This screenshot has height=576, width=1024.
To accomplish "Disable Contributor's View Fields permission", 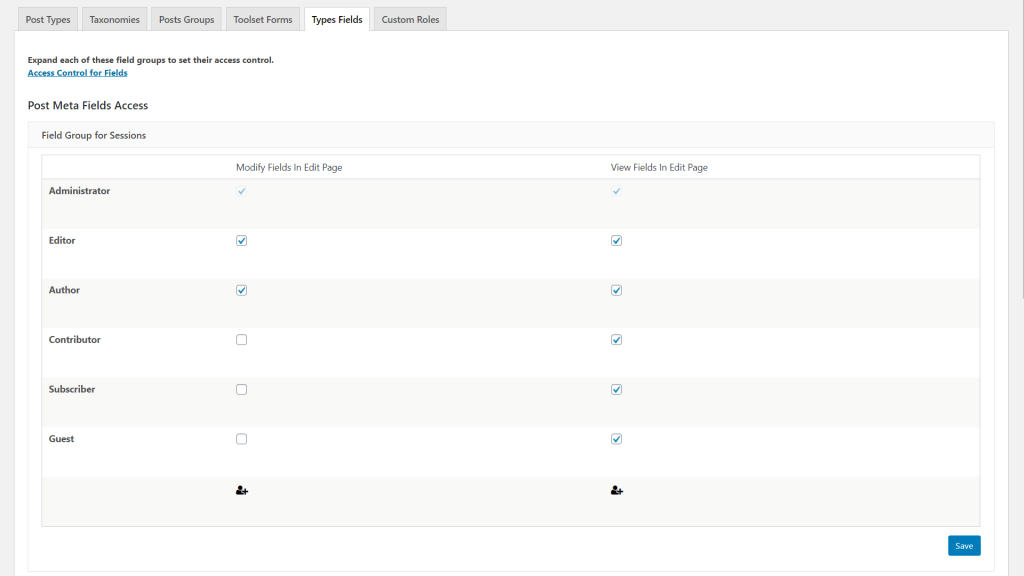I will pos(616,339).
